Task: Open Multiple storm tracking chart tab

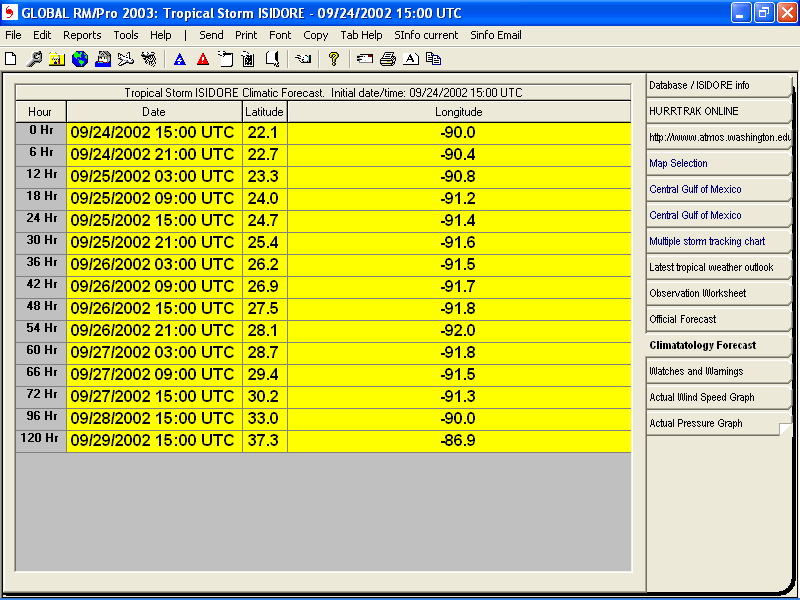Action: click(718, 241)
